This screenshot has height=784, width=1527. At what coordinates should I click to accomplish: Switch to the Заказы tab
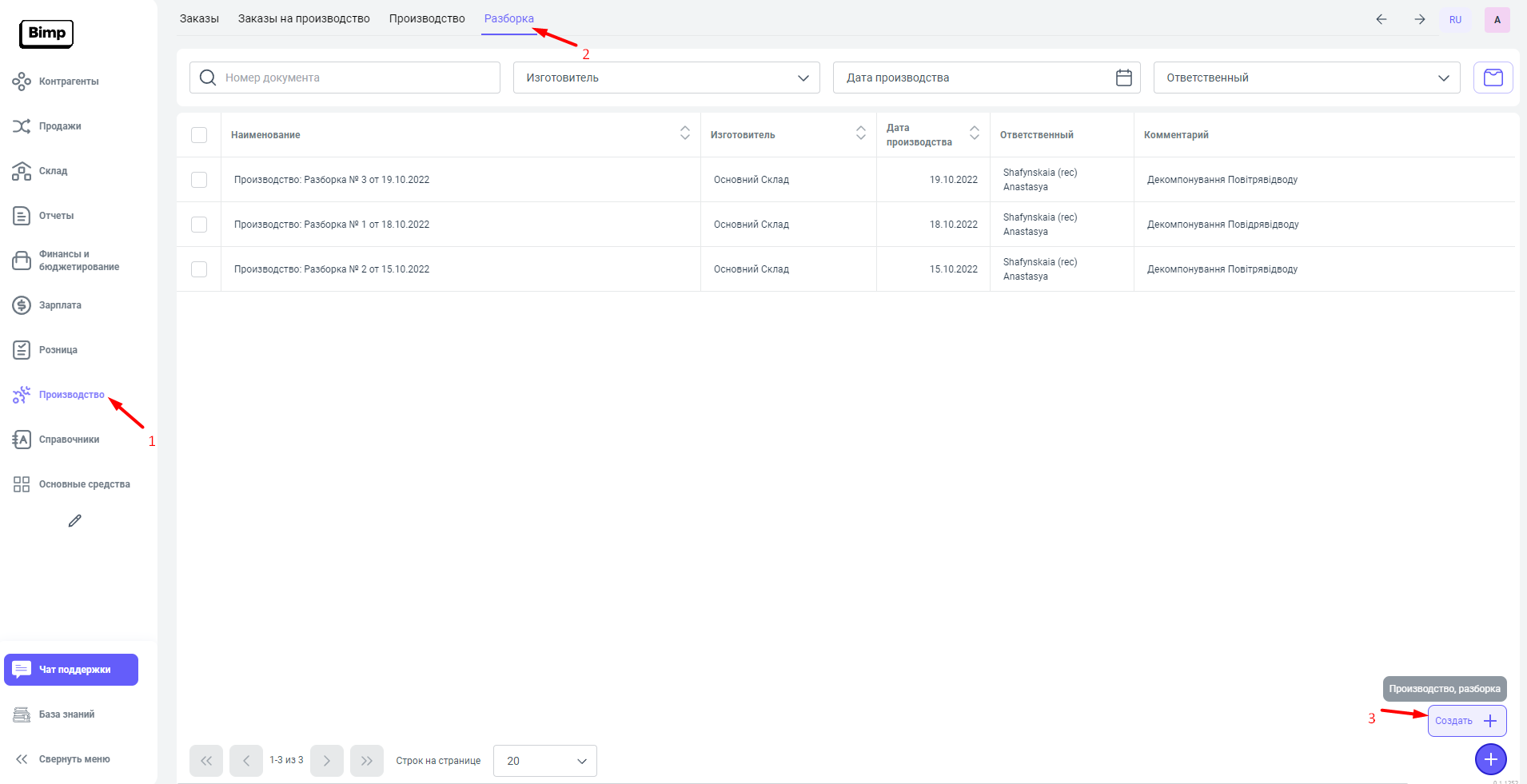tap(199, 18)
